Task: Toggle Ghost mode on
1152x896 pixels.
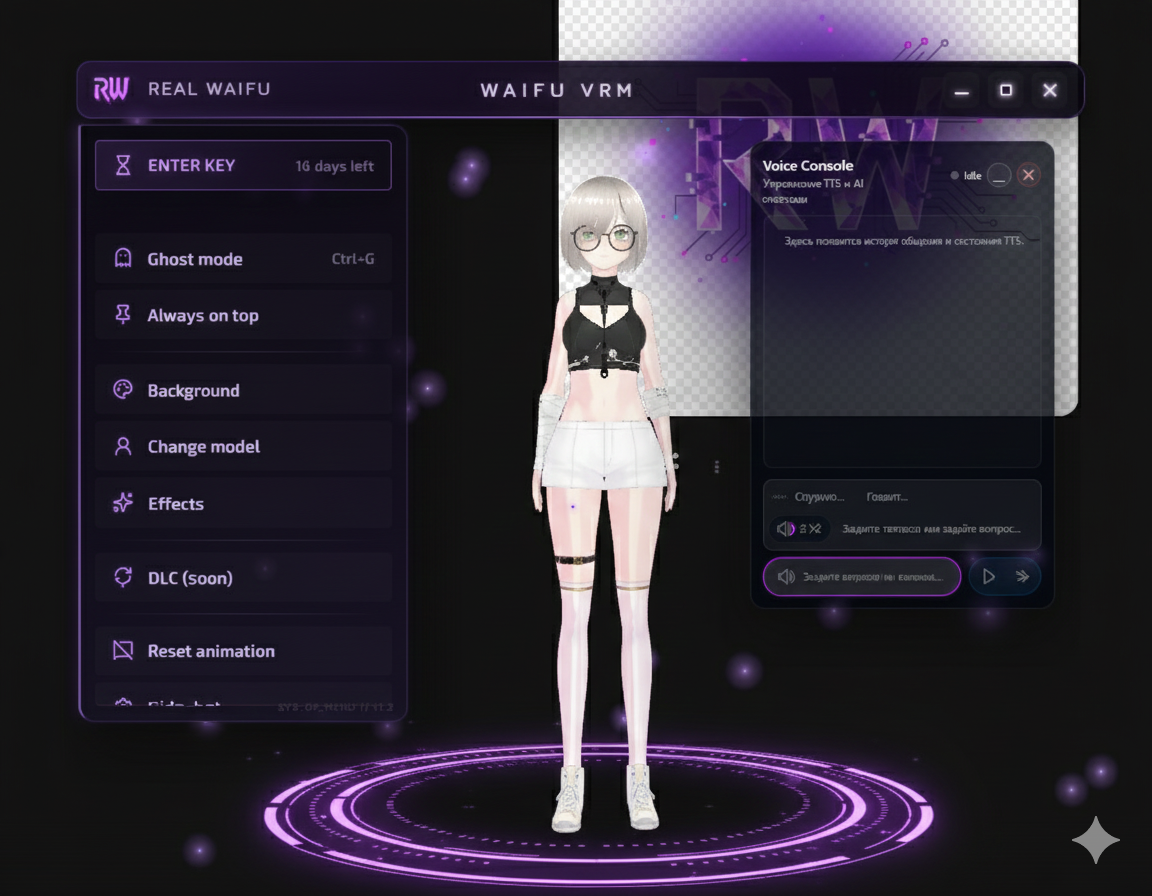Action: pyautogui.click(x=243, y=259)
